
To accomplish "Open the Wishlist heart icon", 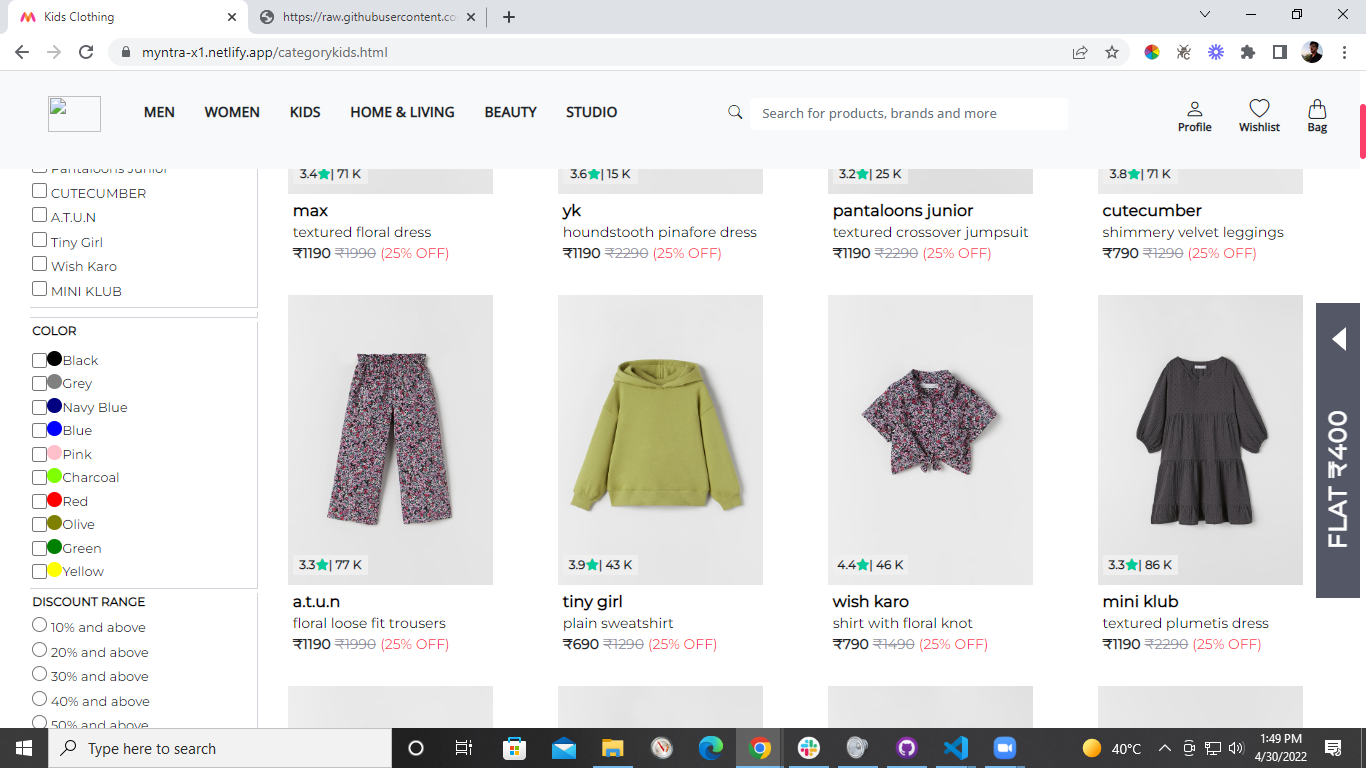I will [x=1258, y=112].
